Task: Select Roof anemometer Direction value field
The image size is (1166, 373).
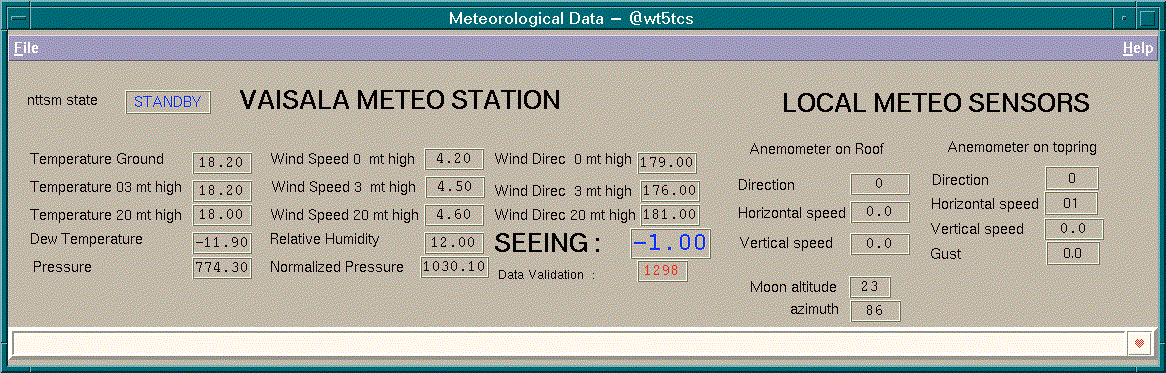Action: tap(880, 184)
